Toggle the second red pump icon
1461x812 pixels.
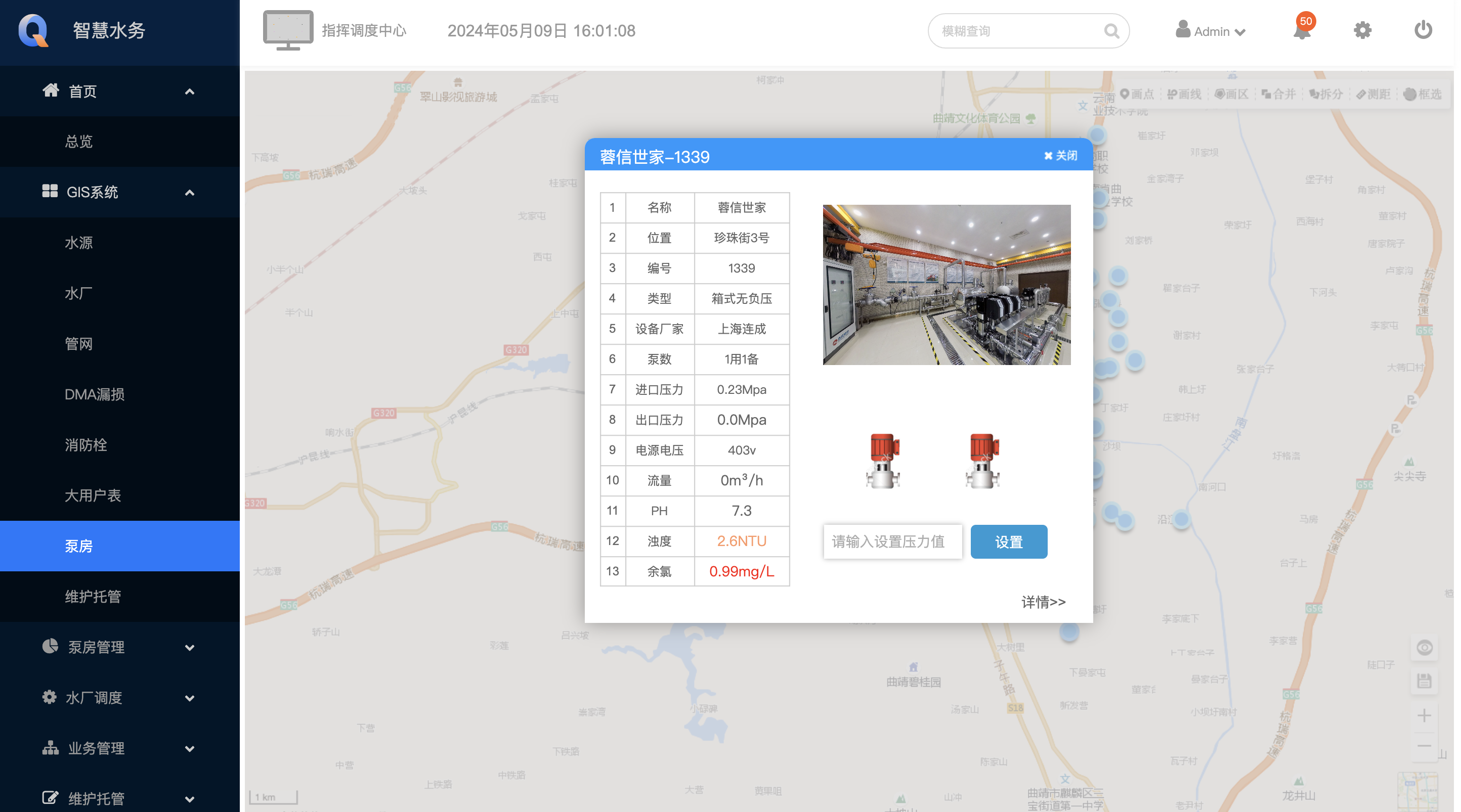click(982, 461)
